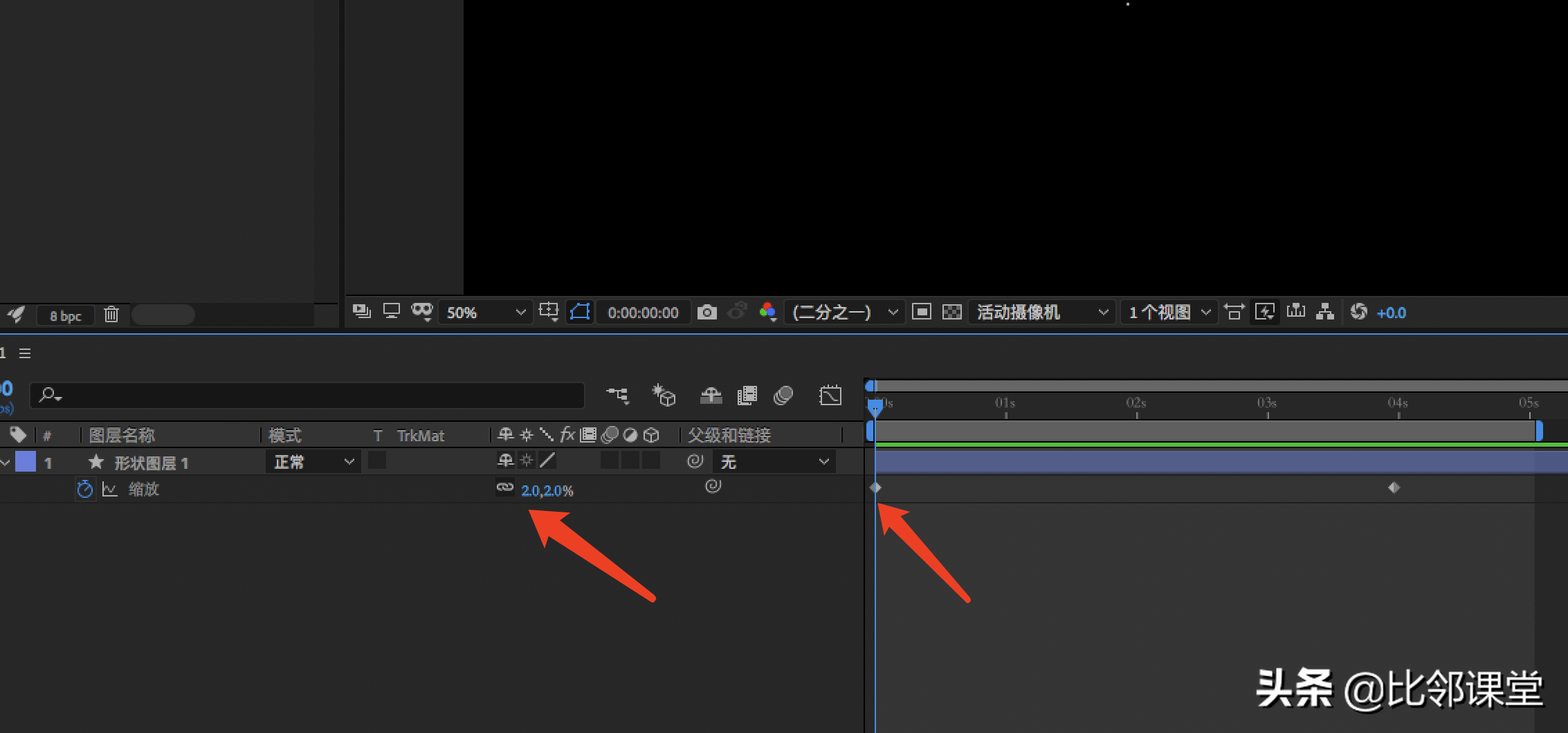The width and height of the screenshot is (1568, 733).
Task: Click the 模式 column header
Action: [284, 435]
